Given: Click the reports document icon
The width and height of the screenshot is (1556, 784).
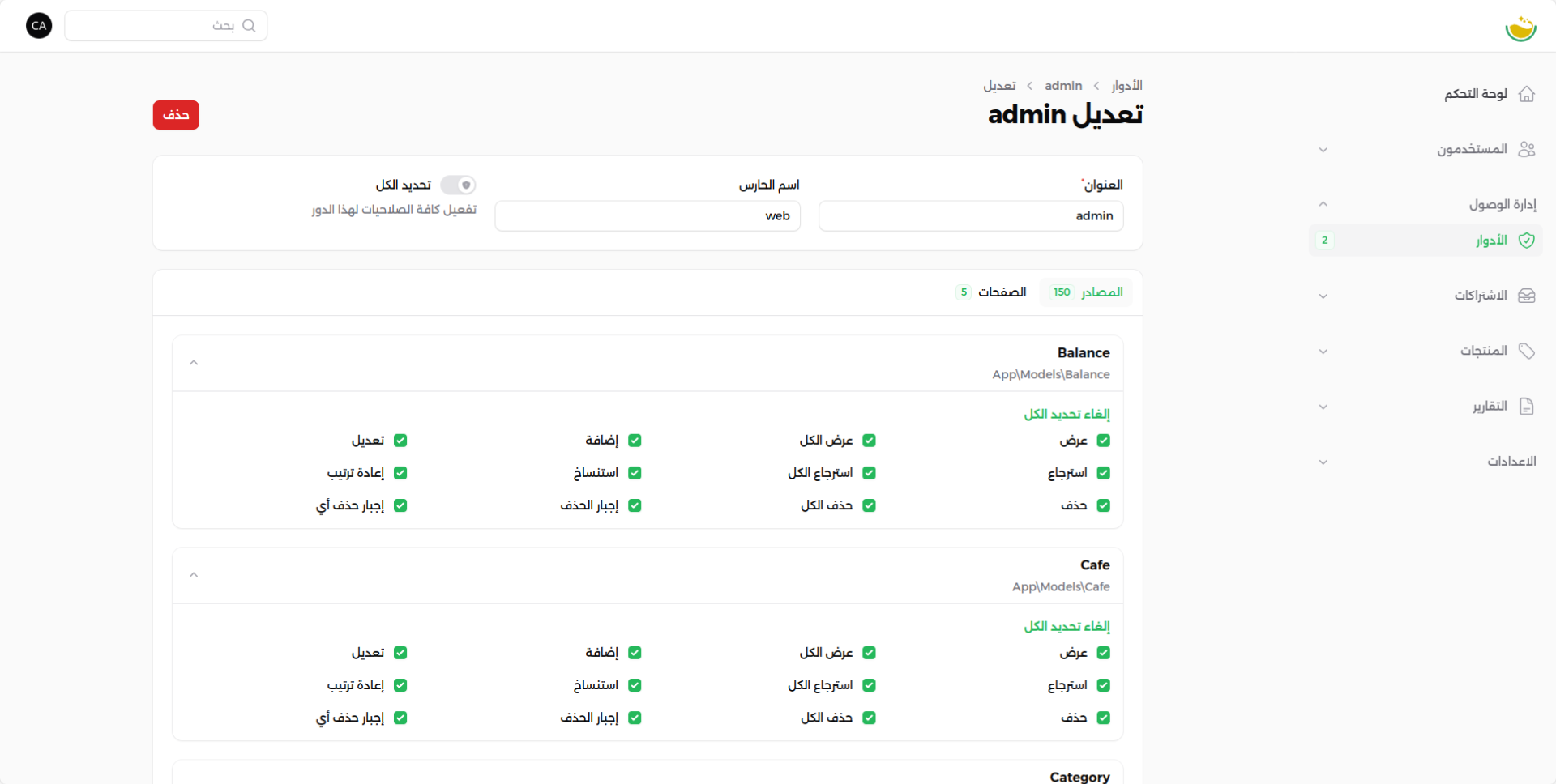Looking at the screenshot, I should [1526, 407].
